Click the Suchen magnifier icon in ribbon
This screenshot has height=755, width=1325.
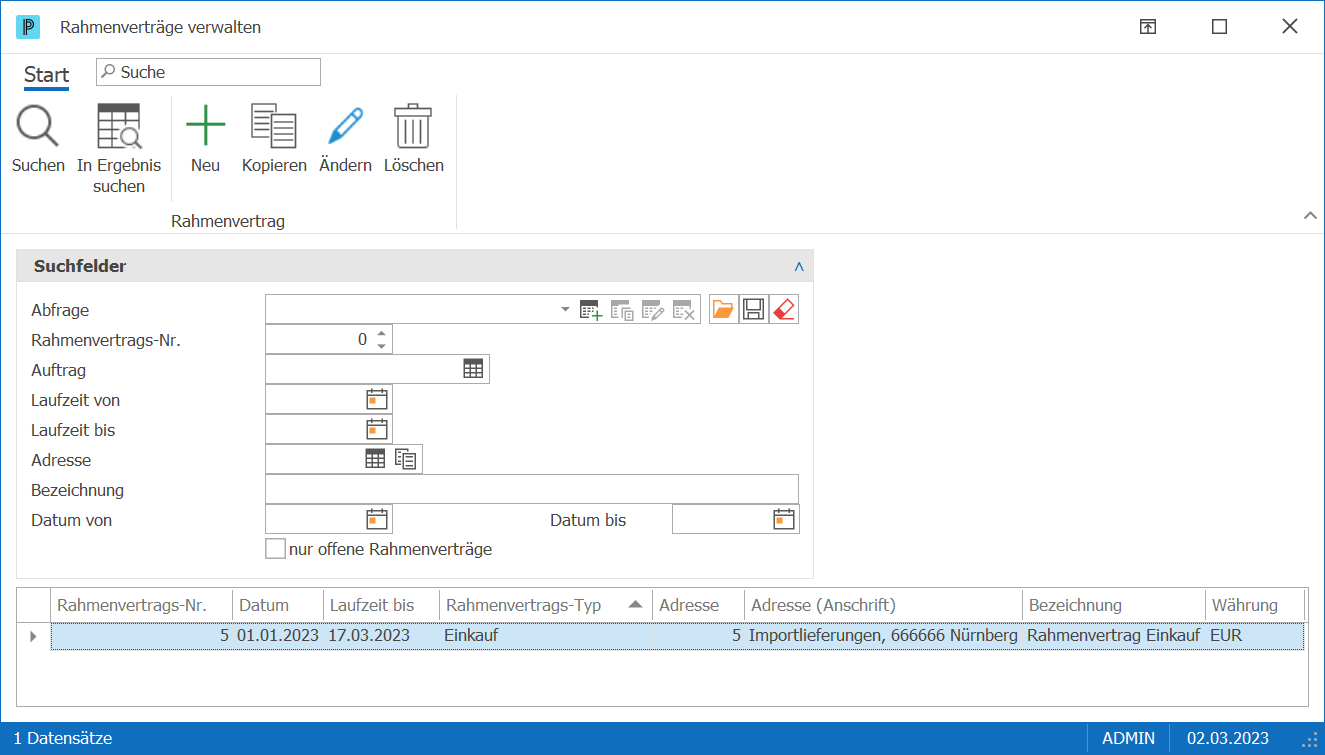point(38,127)
